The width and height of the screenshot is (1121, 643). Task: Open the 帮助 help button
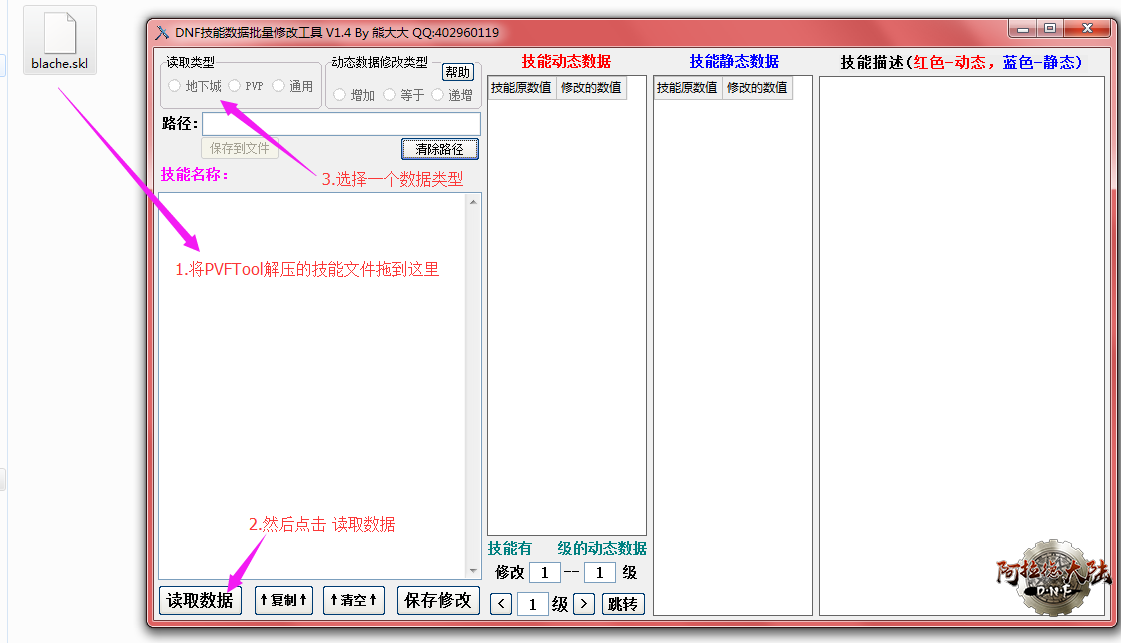click(x=457, y=72)
